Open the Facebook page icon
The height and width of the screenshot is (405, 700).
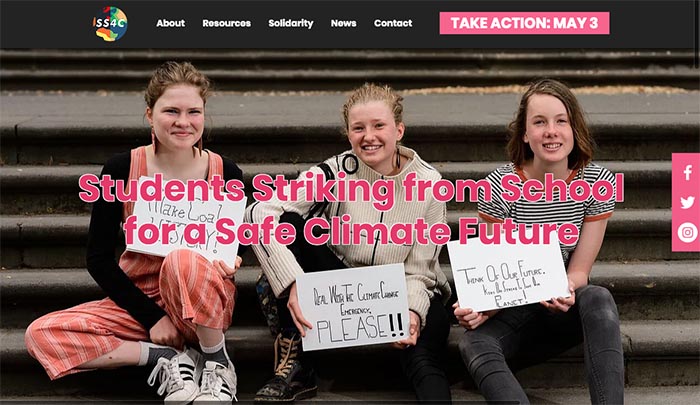click(x=688, y=172)
